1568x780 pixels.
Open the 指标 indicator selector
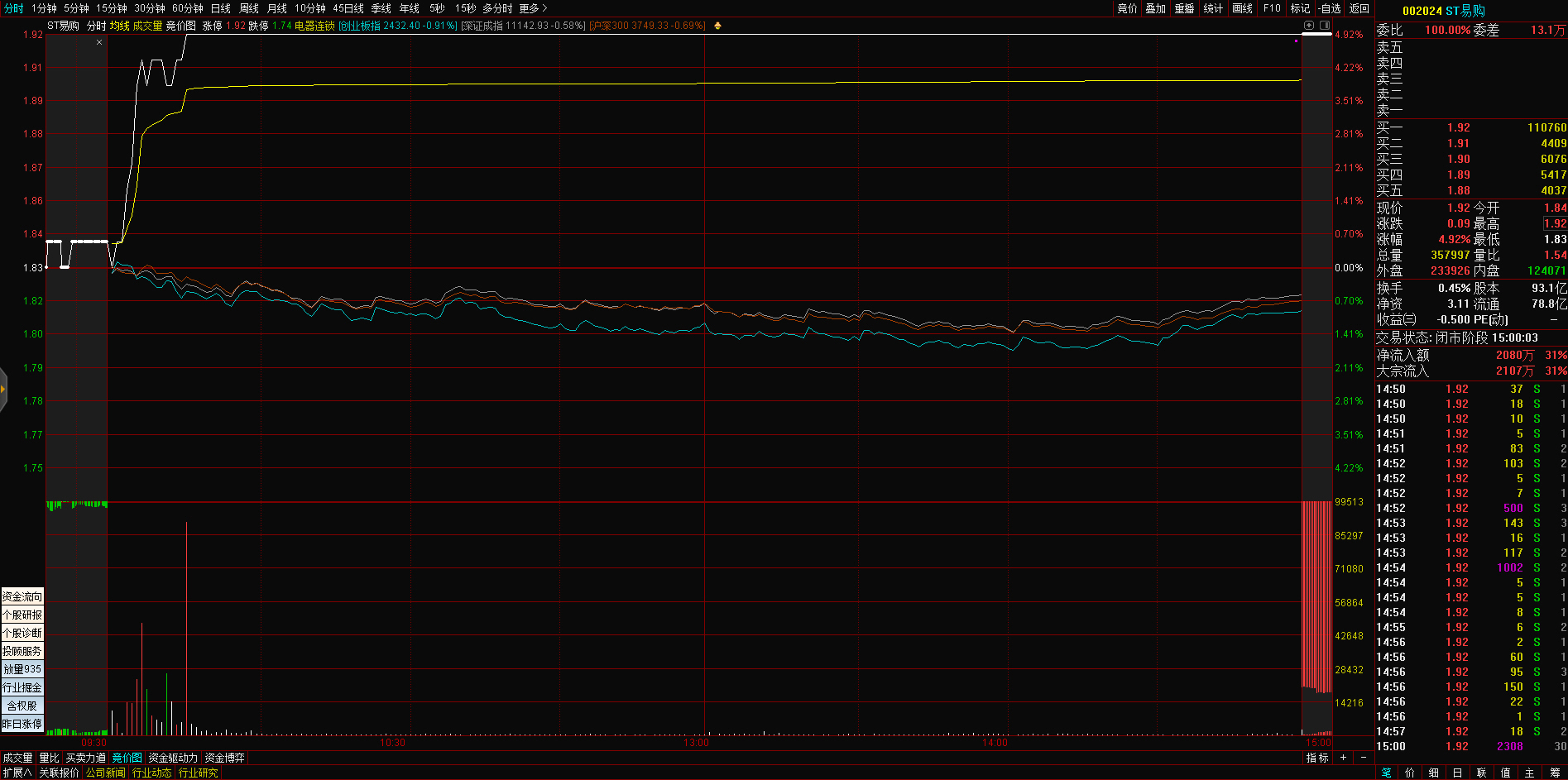click(x=1317, y=758)
